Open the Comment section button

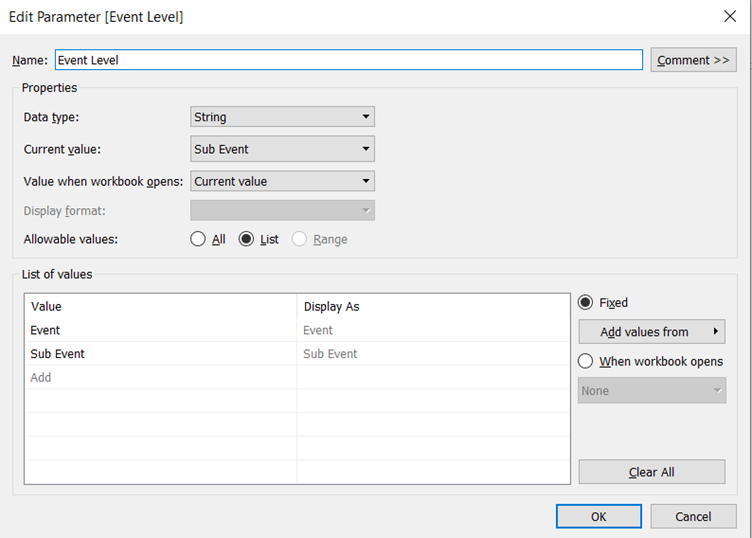(x=693, y=60)
